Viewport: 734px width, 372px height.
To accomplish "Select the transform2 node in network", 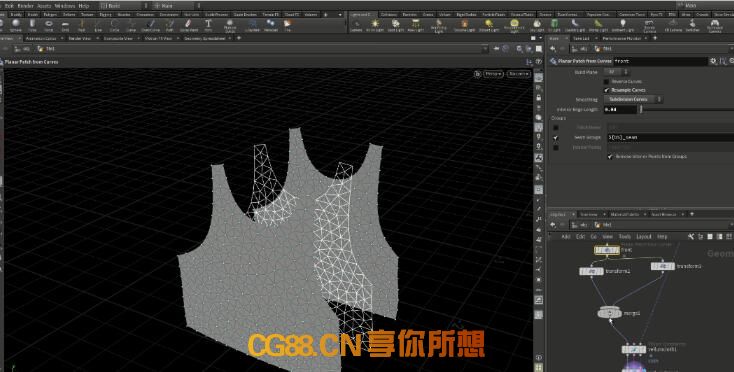I will [x=663, y=266].
